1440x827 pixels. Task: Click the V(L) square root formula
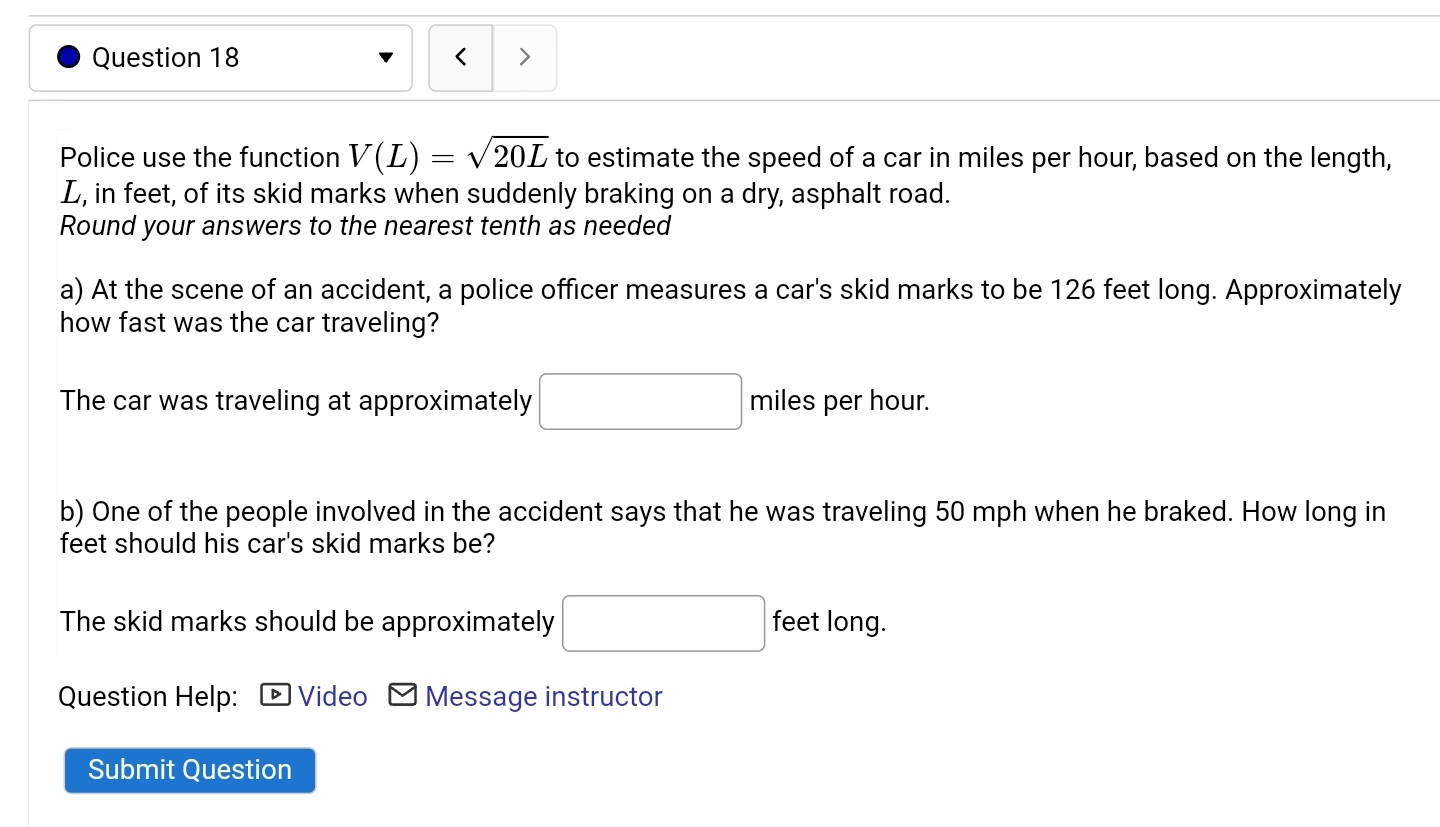[x=449, y=156]
